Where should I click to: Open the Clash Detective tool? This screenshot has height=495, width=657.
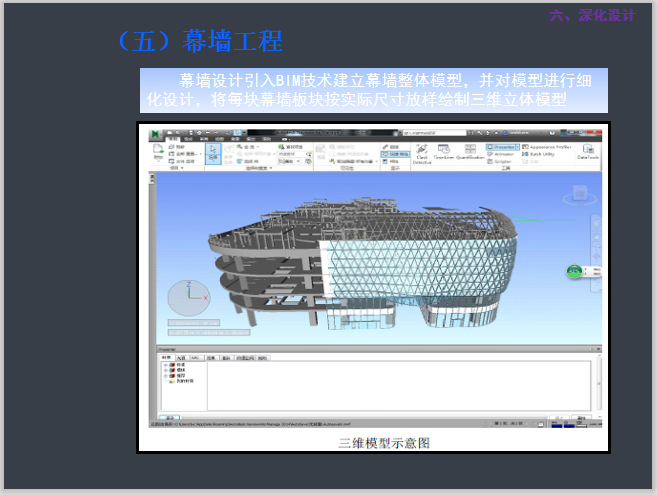pos(422,153)
